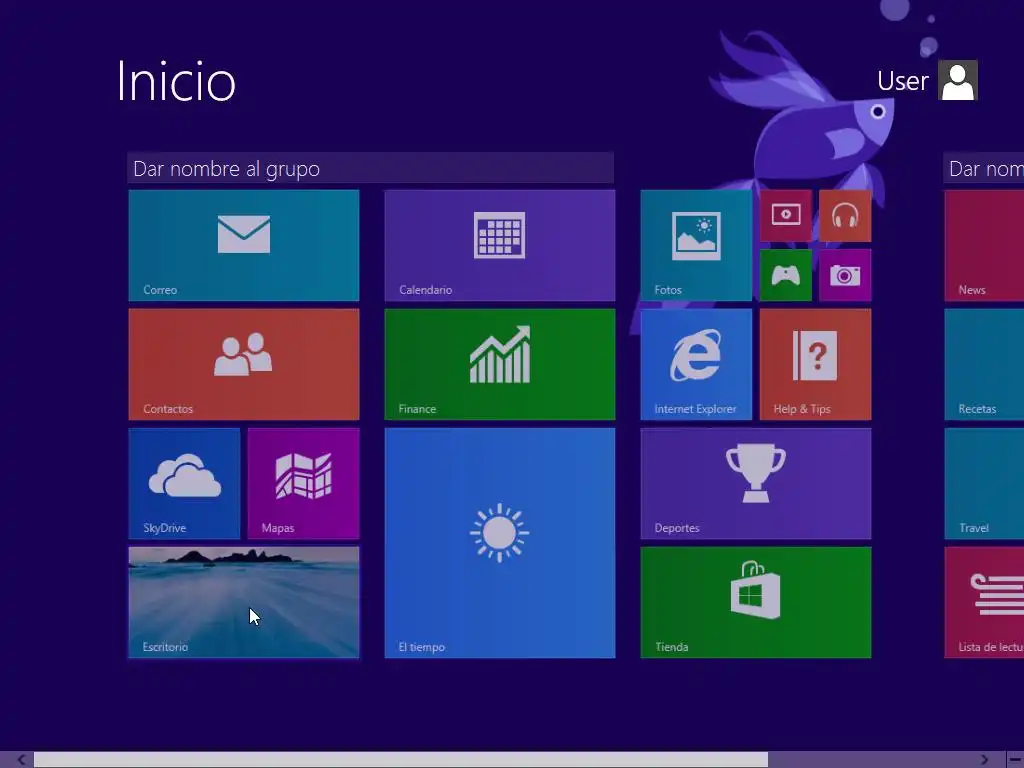Launch the Travel tile
Screen dimensions: 1024x768
pos(984,484)
